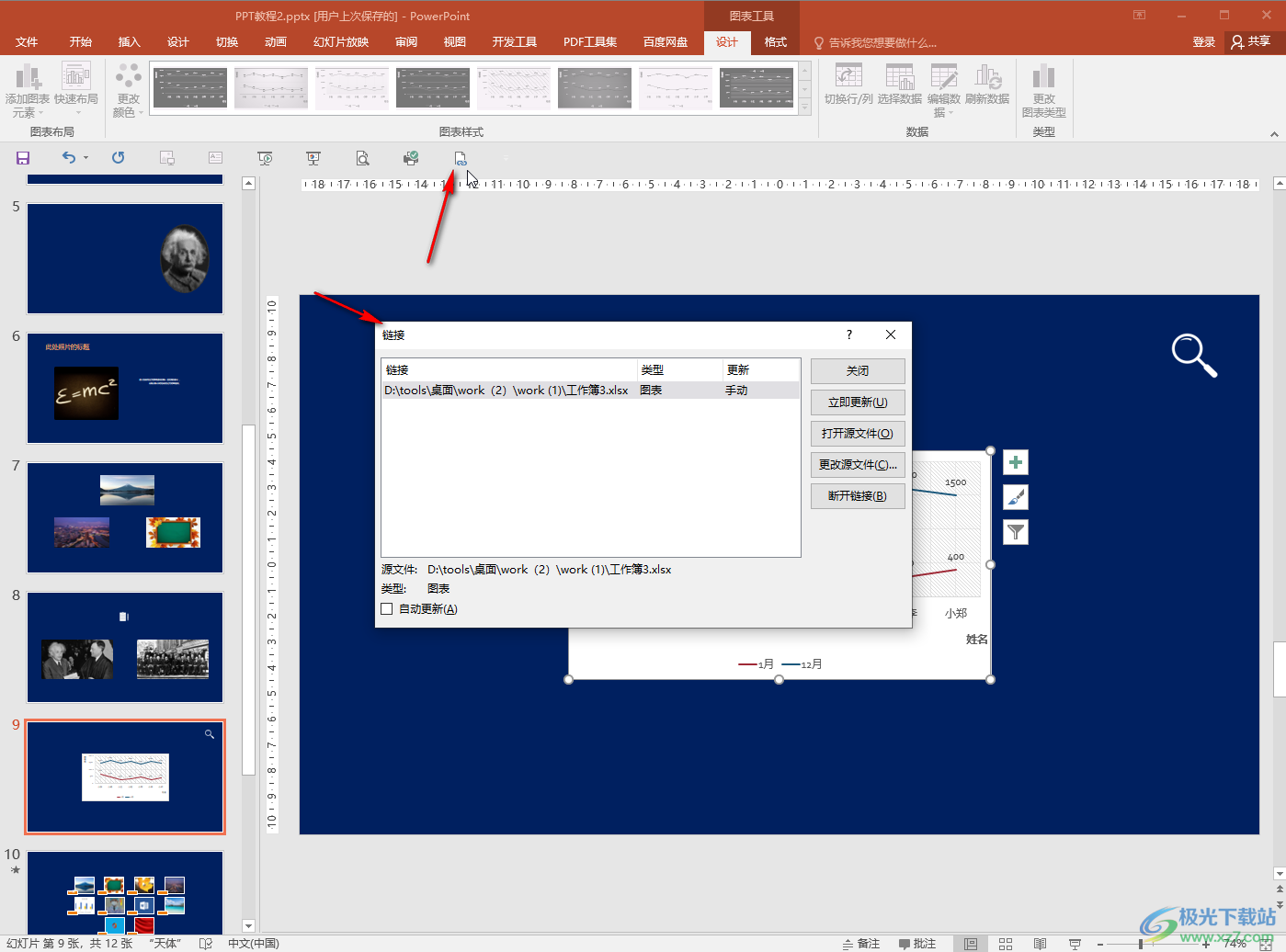Select slide 6 thumbnail with E=mc²
The height and width of the screenshot is (952, 1286).
pyautogui.click(x=125, y=388)
